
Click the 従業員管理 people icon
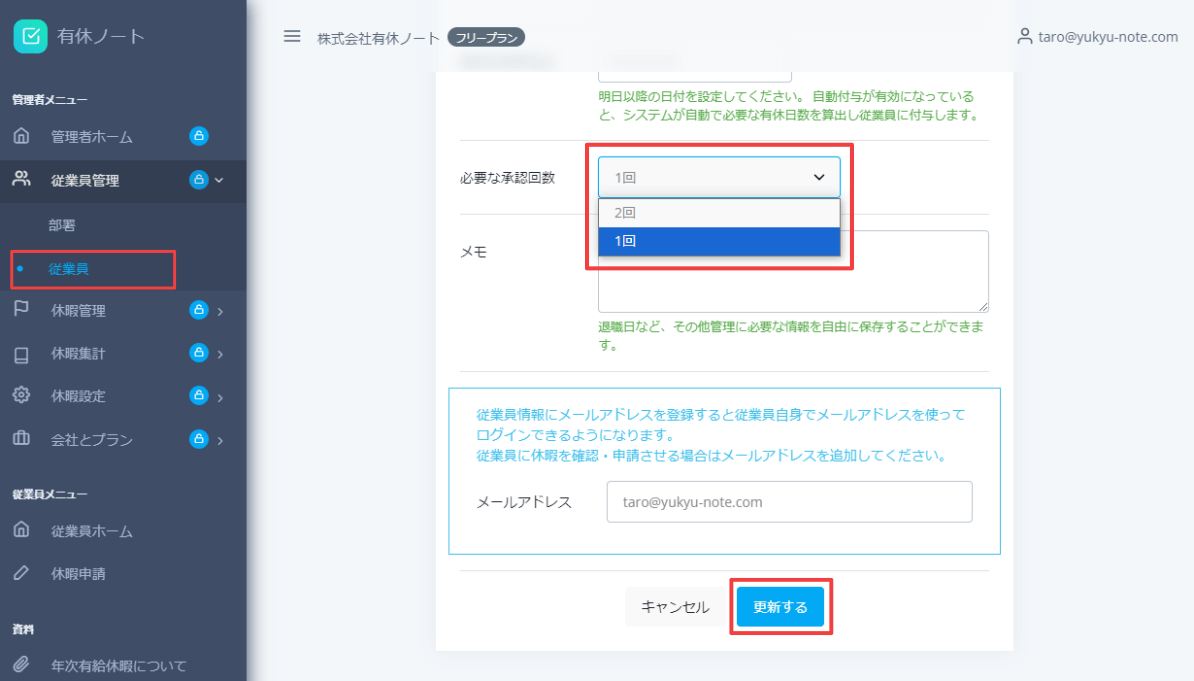(x=21, y=181)
